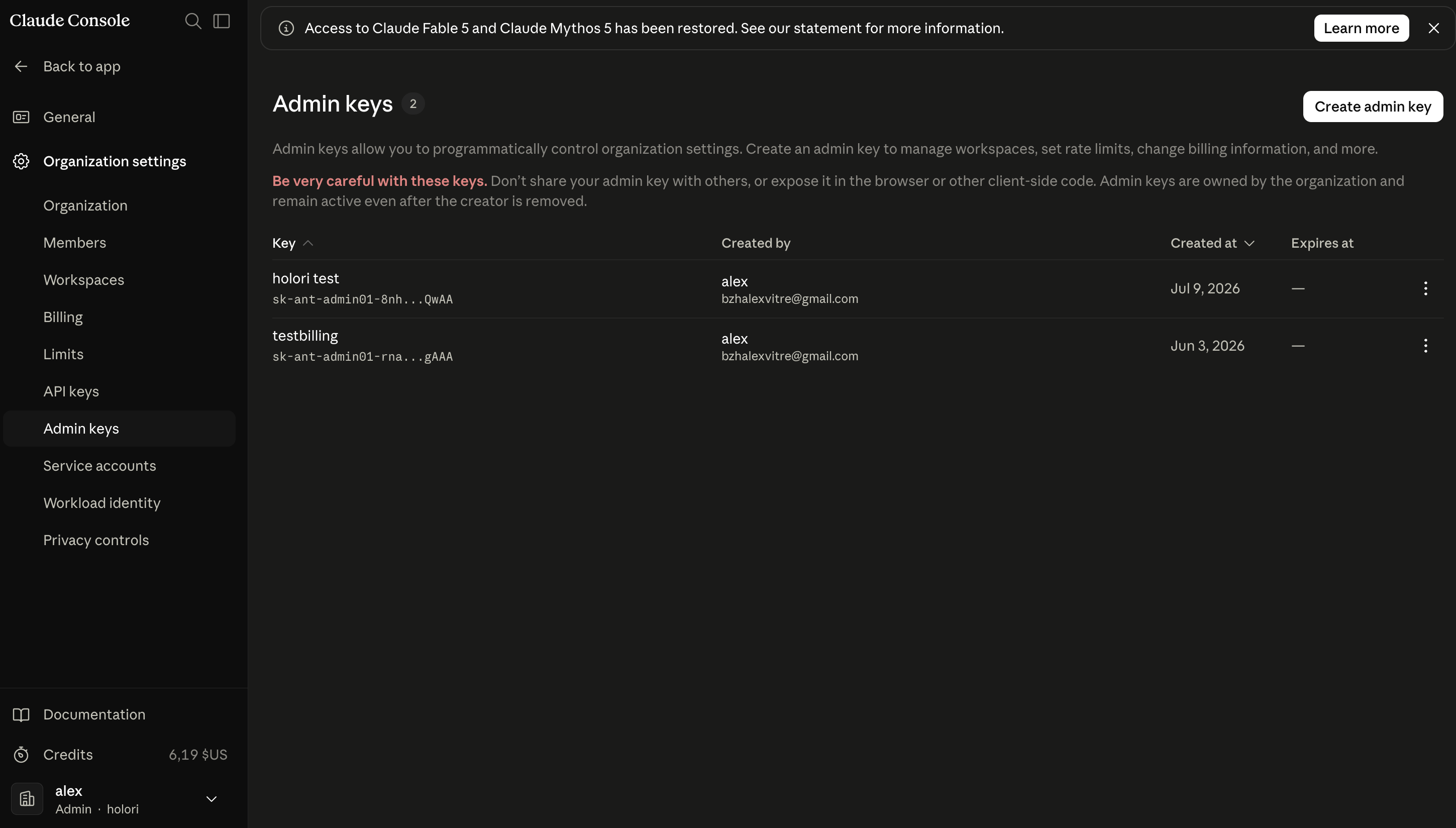The image size is (1456, 828).
Task: Click the testbilling key name
Action: point(305,336)
